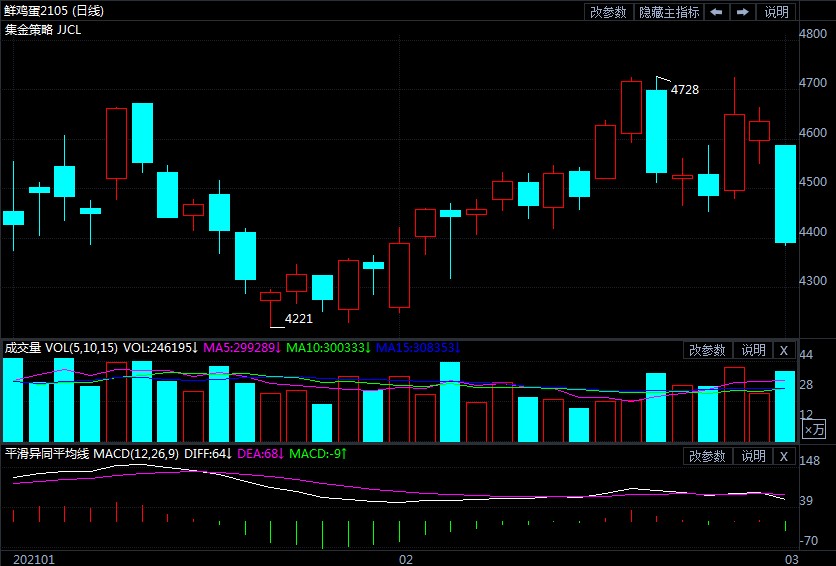Click the 4300 price axis label
Viewport: 836px width, 566px height.
point(813,280)
